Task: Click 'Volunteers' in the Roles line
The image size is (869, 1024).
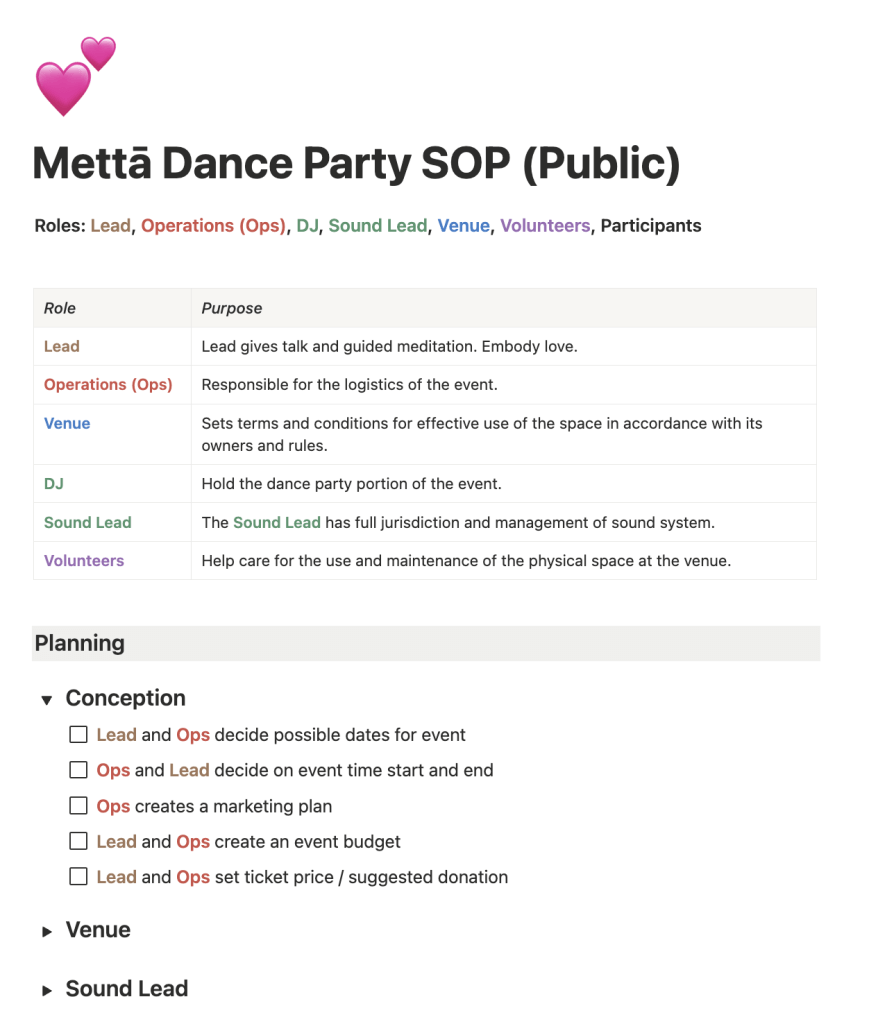Action: tap(545, 226)
